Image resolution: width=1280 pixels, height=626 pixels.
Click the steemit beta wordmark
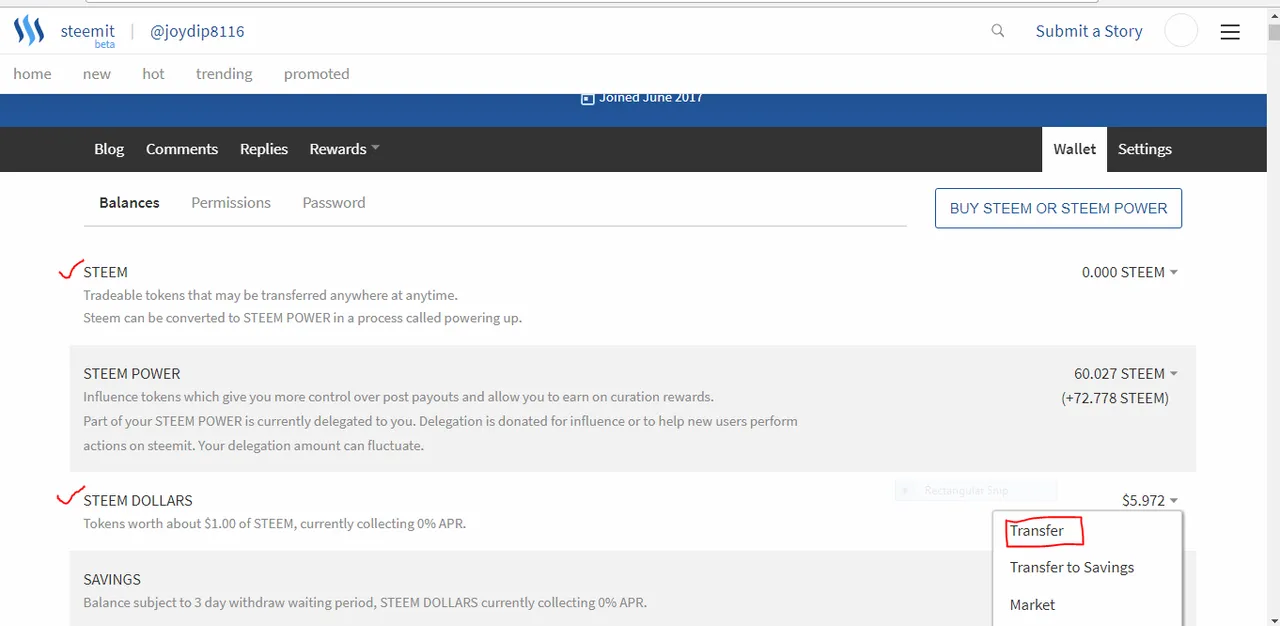tap(88, 34)
